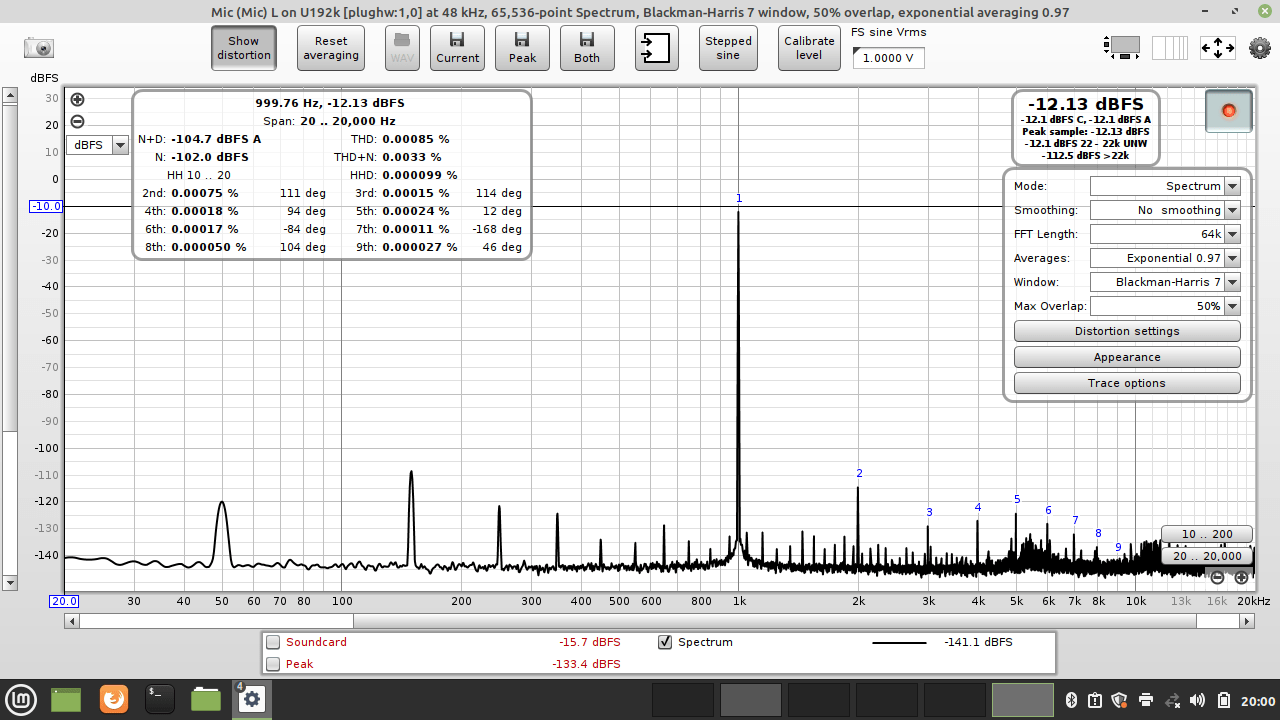Click the horizontal scrollbar right arrow

[1247, 621]
